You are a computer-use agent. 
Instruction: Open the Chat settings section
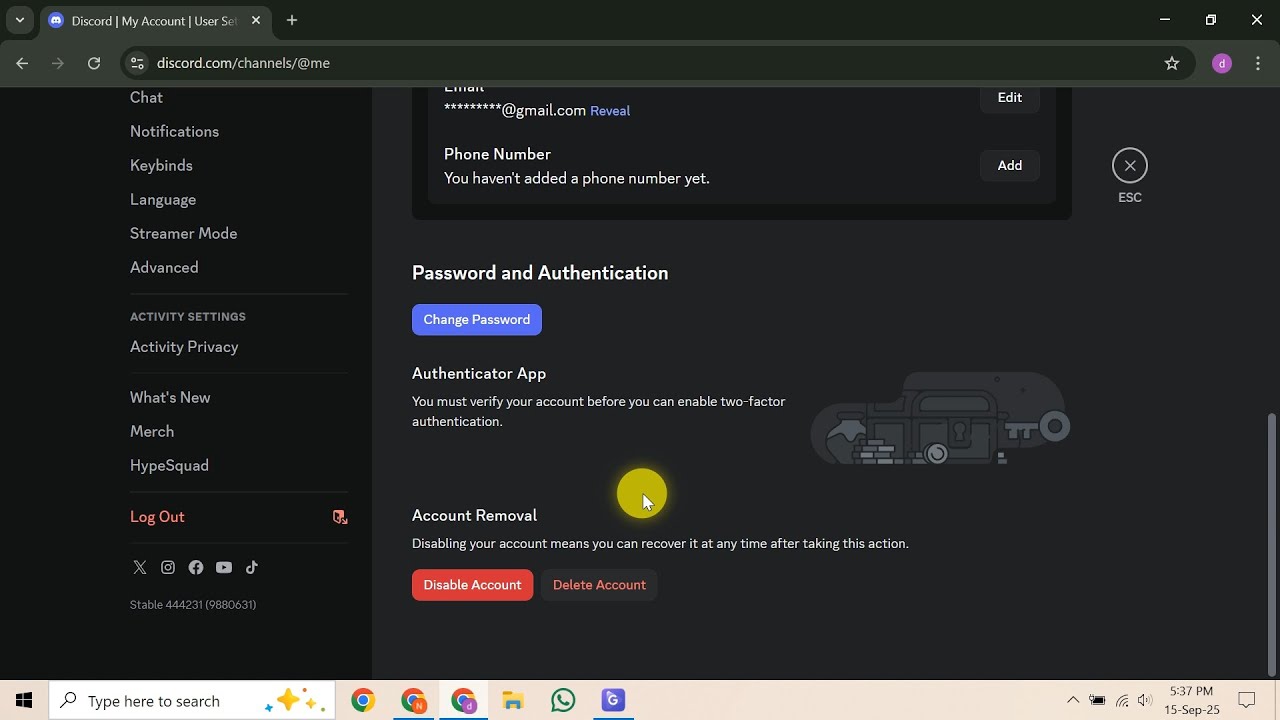tap(146, 98)
